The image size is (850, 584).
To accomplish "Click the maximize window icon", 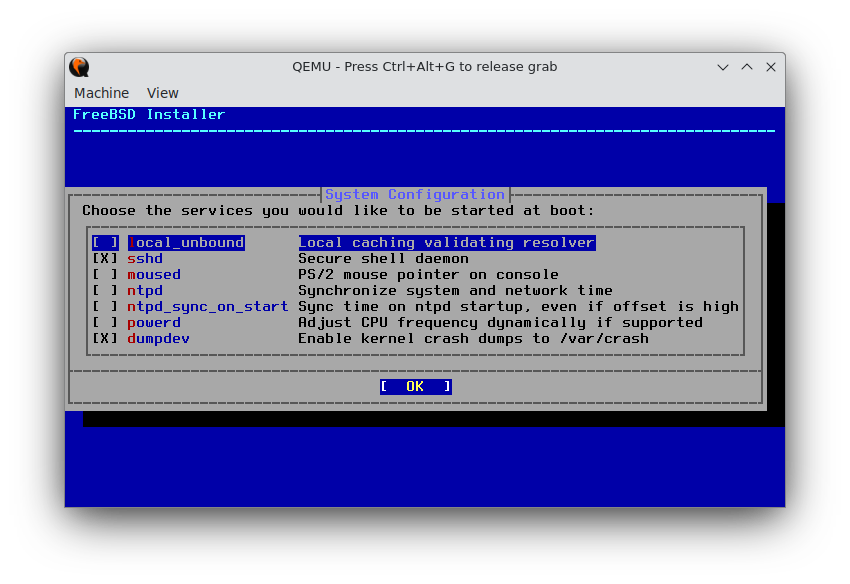I will [x=746, y=66].
